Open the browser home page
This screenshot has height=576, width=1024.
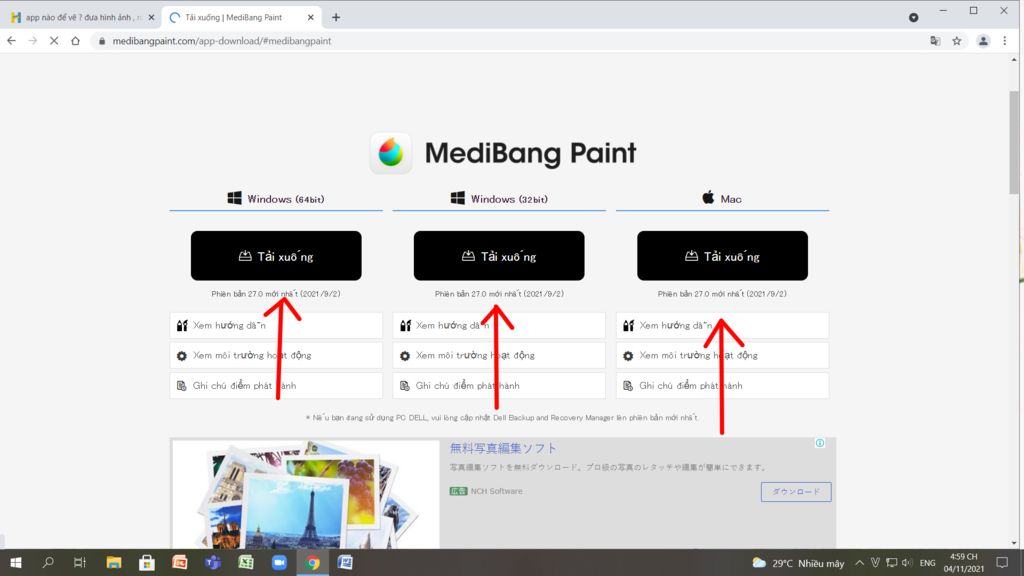[75, 40]
